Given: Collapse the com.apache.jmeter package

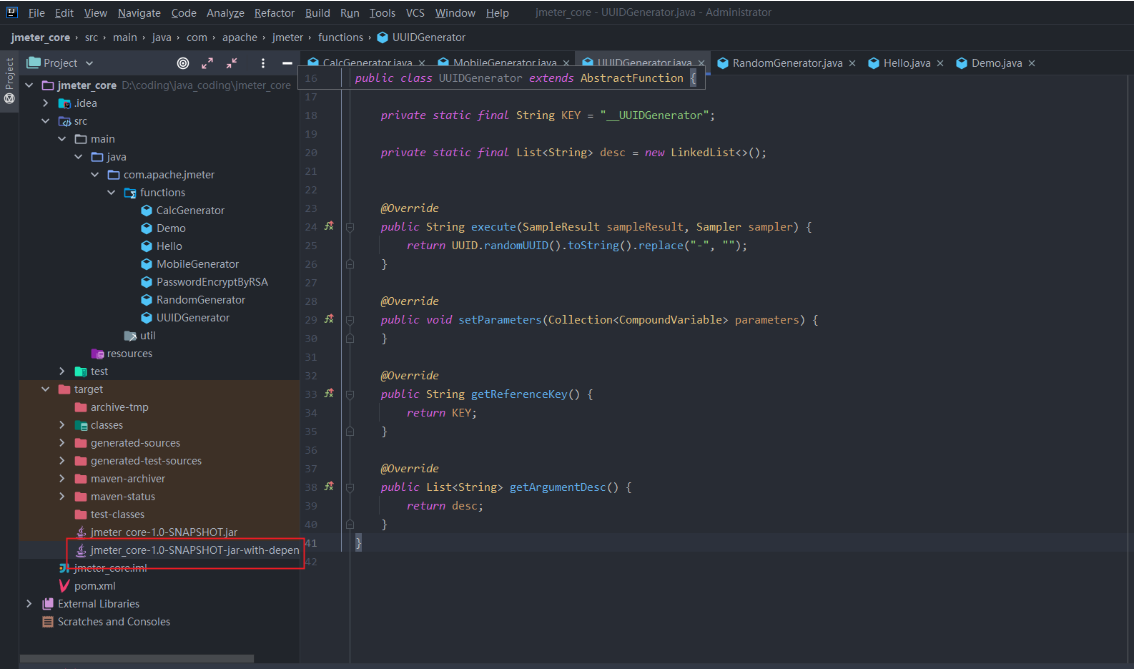Looking at the screenshot, I should [x=95, y=174].
